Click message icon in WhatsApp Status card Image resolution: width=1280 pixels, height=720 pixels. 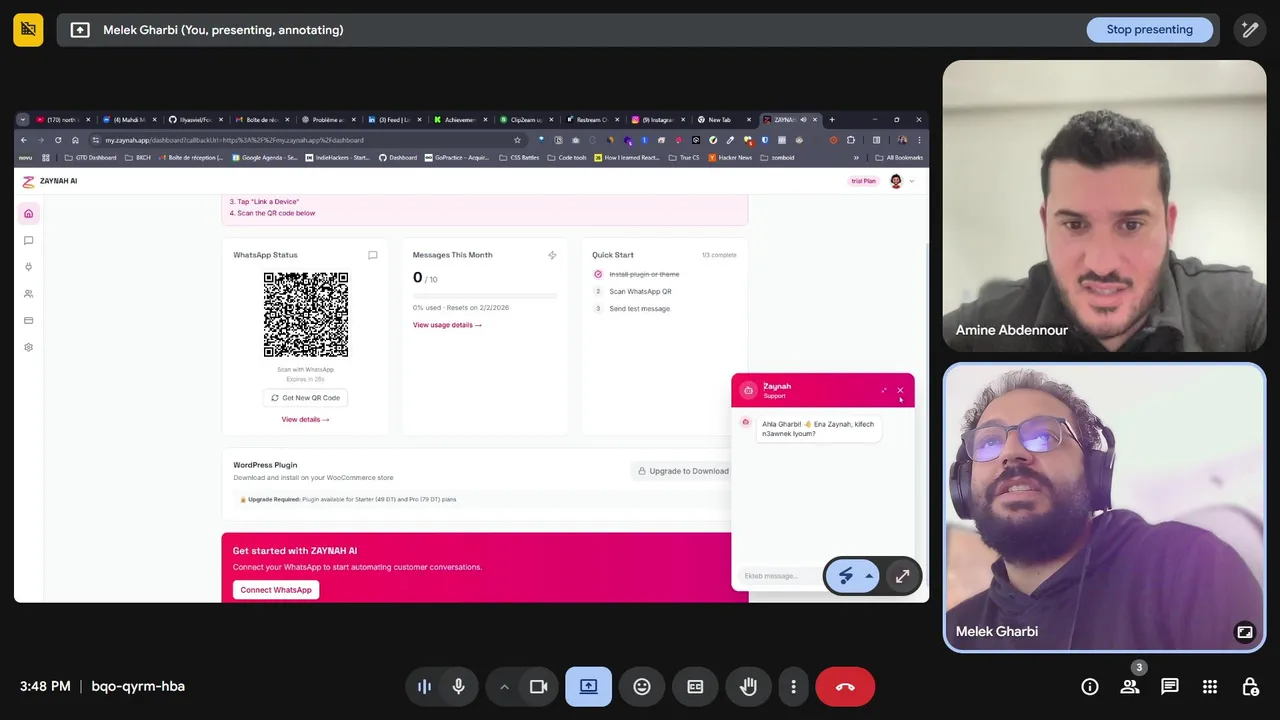click(x=372, y=255)
